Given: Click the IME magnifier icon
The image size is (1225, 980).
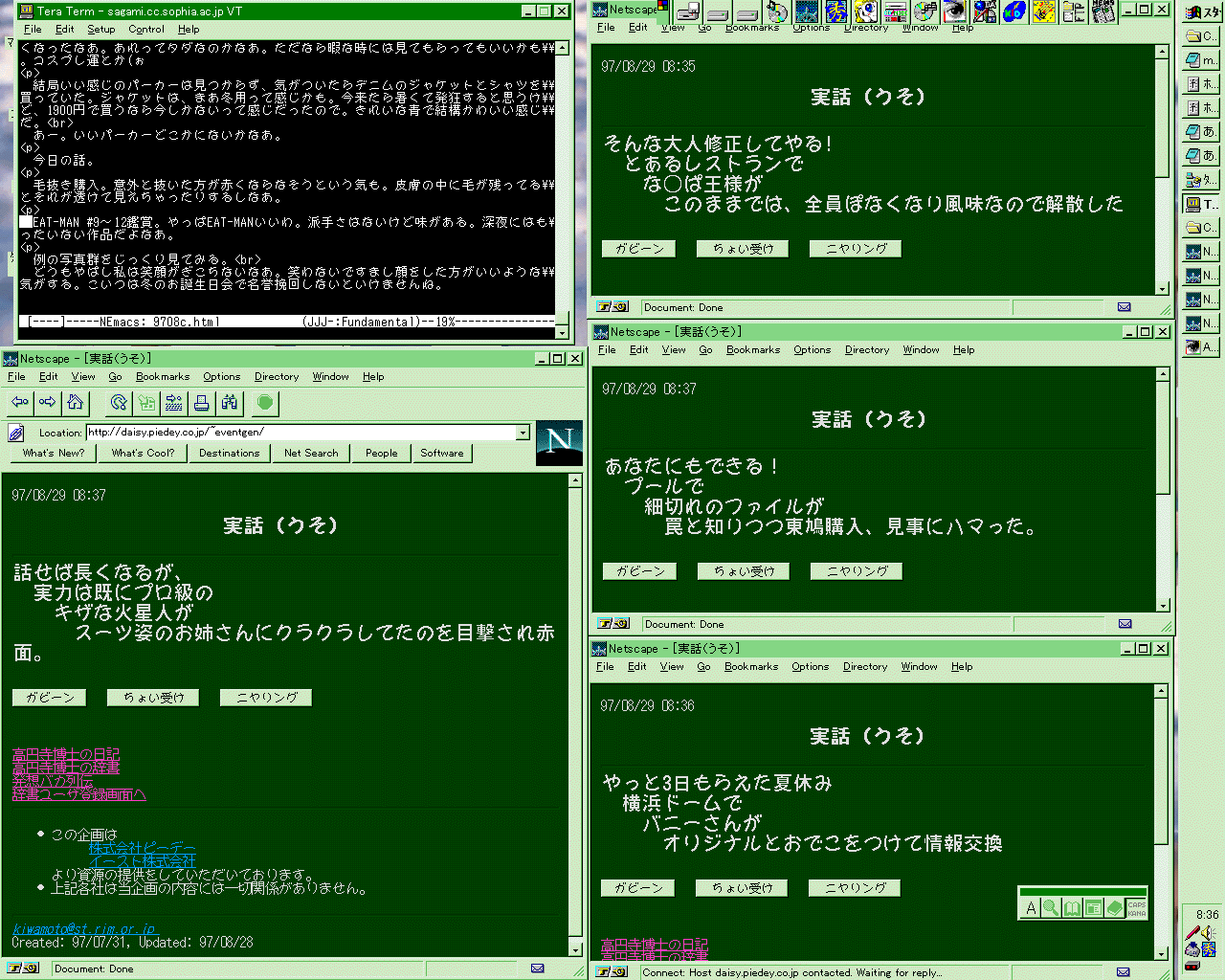Looking at the screenshot, I should pos(1051,908).
